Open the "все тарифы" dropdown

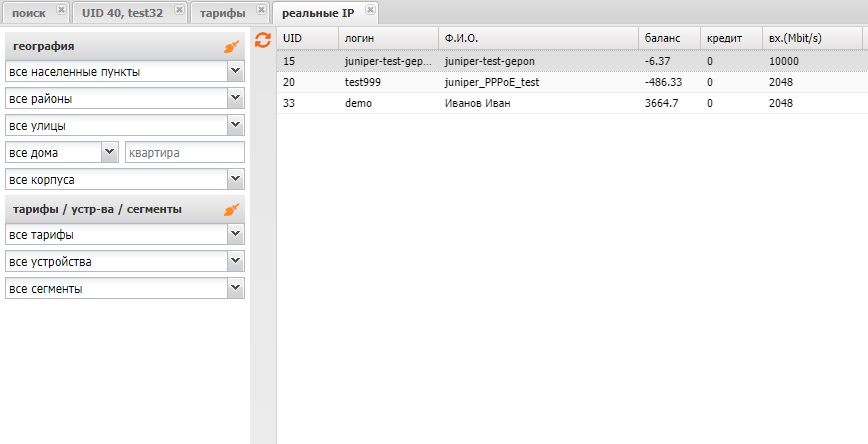(x=235, y=235)
